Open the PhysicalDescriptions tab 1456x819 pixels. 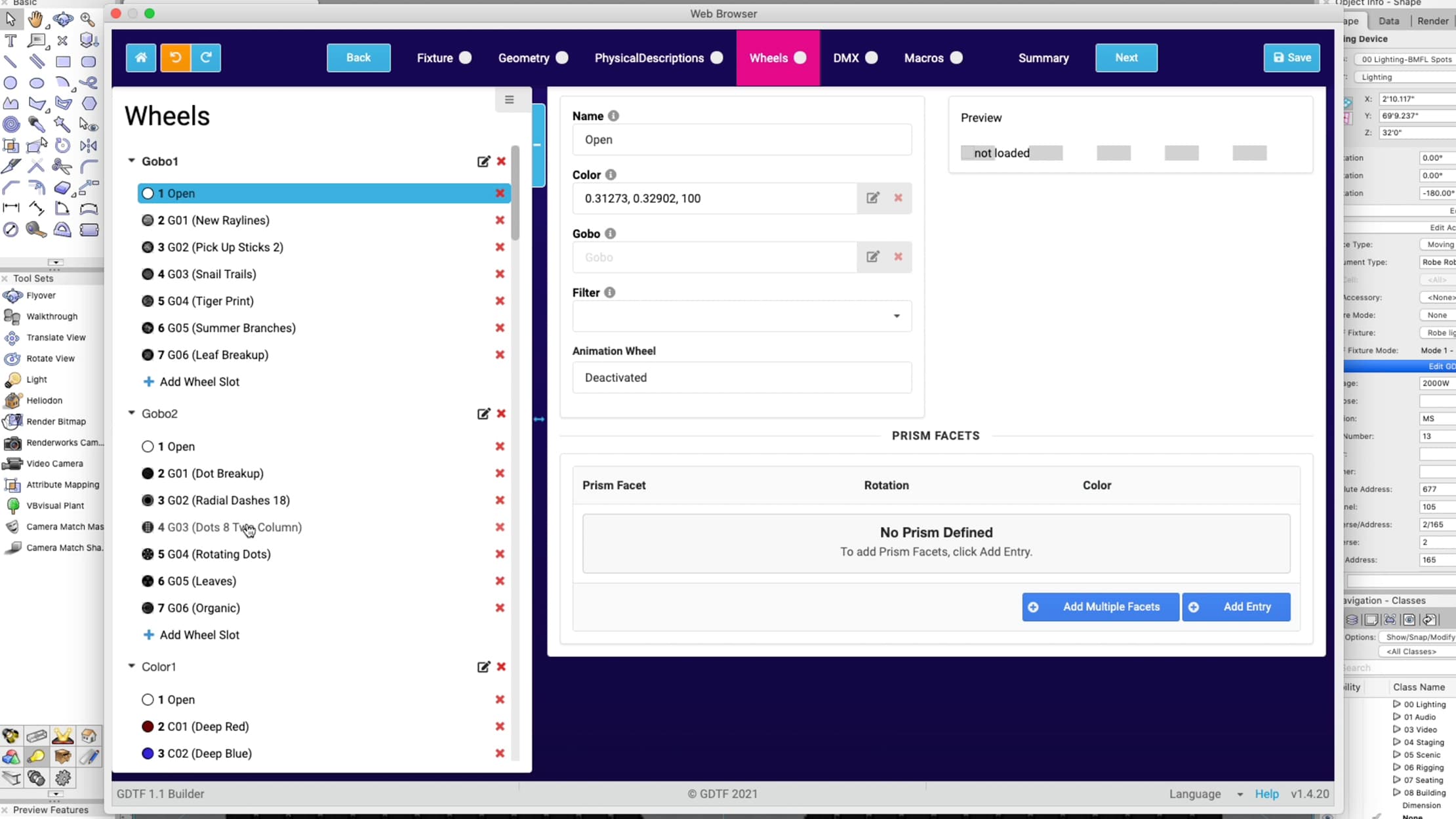point(658,58)
